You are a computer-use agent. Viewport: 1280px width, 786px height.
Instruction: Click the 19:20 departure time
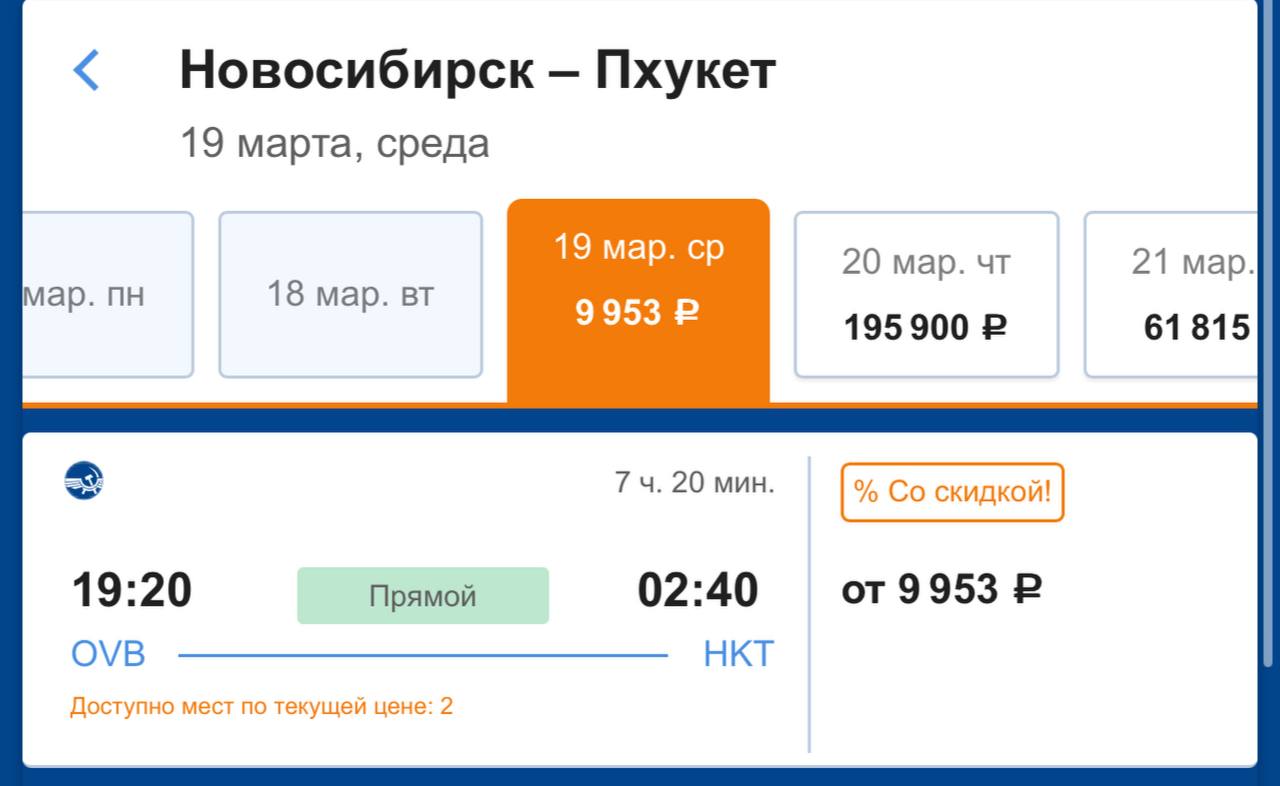pos(131,590)
